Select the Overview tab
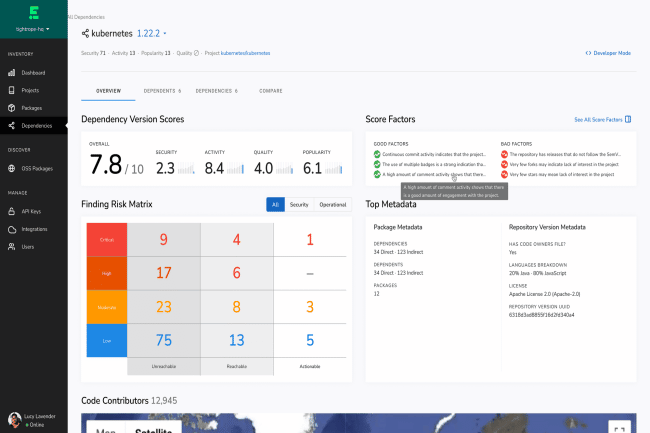This screenshot has width=650, height=433. [x=108, y=91]
